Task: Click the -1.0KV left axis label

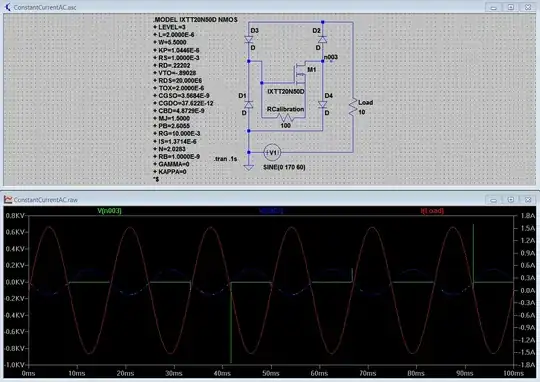Action: tap(14, 365)
